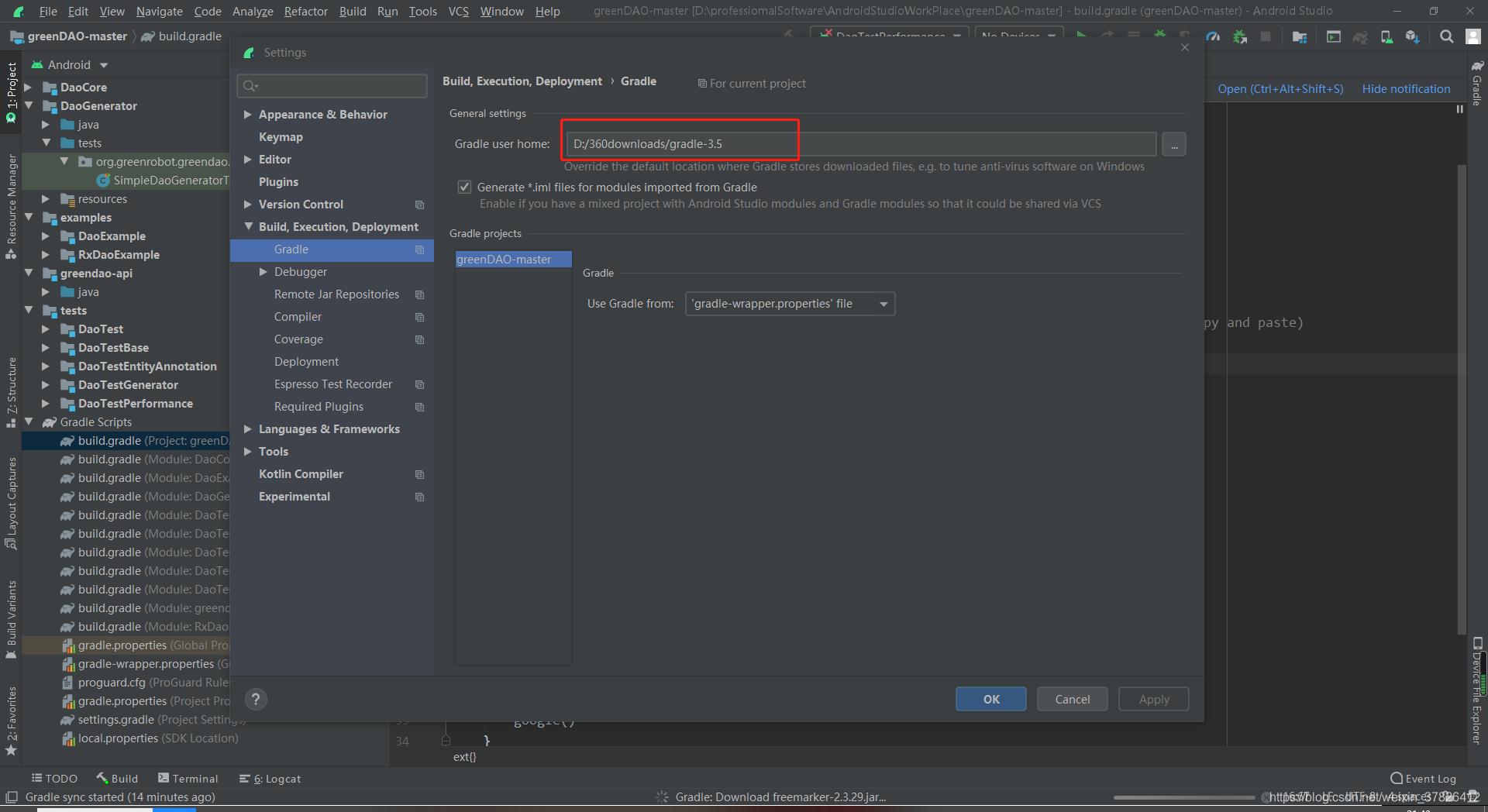The width and height of the screenshot is (1488, 812).
Task: Select Compiler in the settings tree
Action: click(298, 317)
